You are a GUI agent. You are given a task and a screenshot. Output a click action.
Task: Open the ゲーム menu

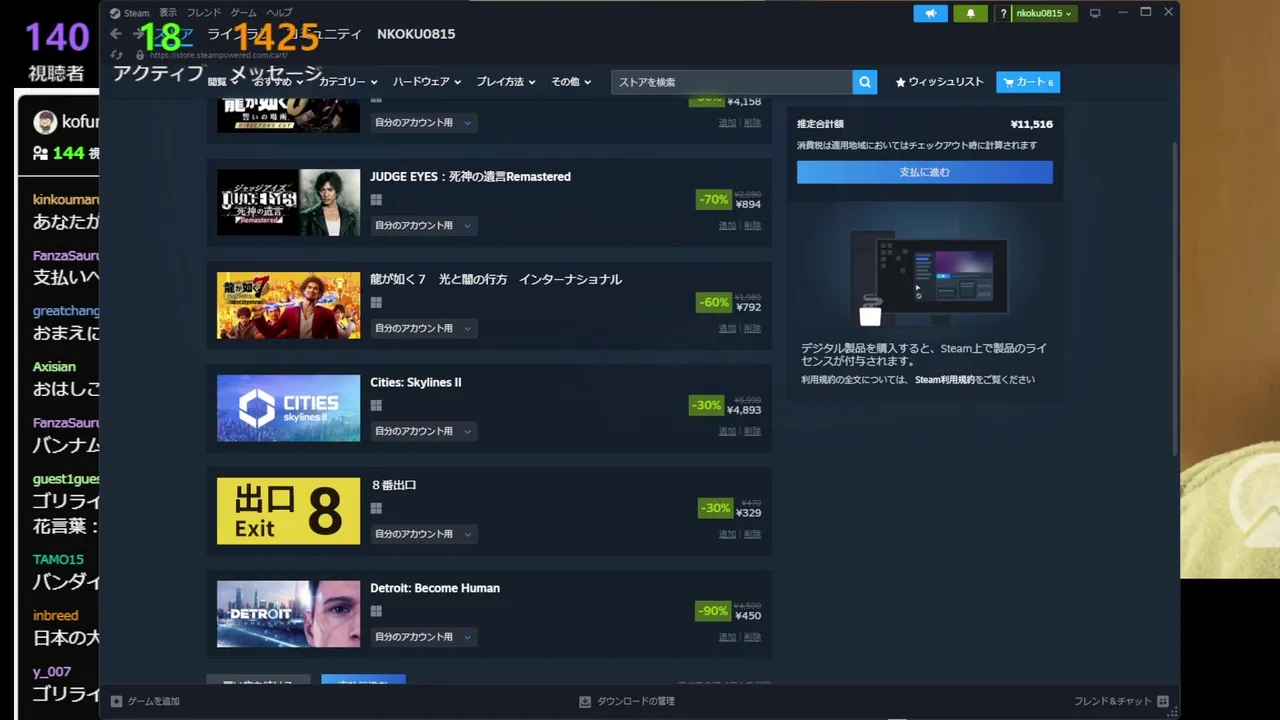coord(243,13)
